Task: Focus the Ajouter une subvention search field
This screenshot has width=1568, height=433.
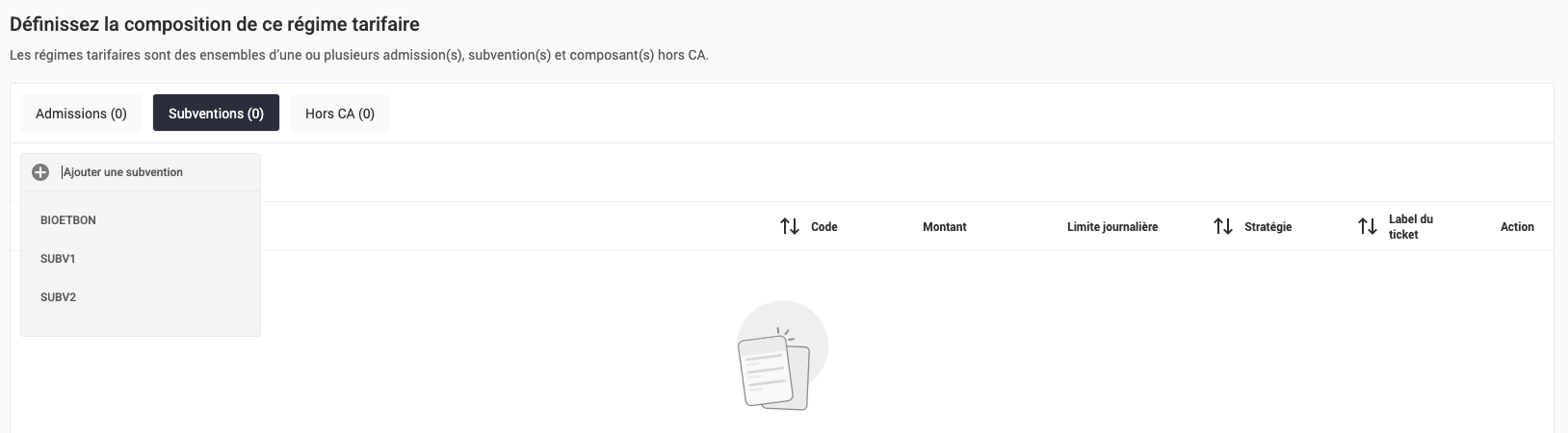Action: point(154,172)
